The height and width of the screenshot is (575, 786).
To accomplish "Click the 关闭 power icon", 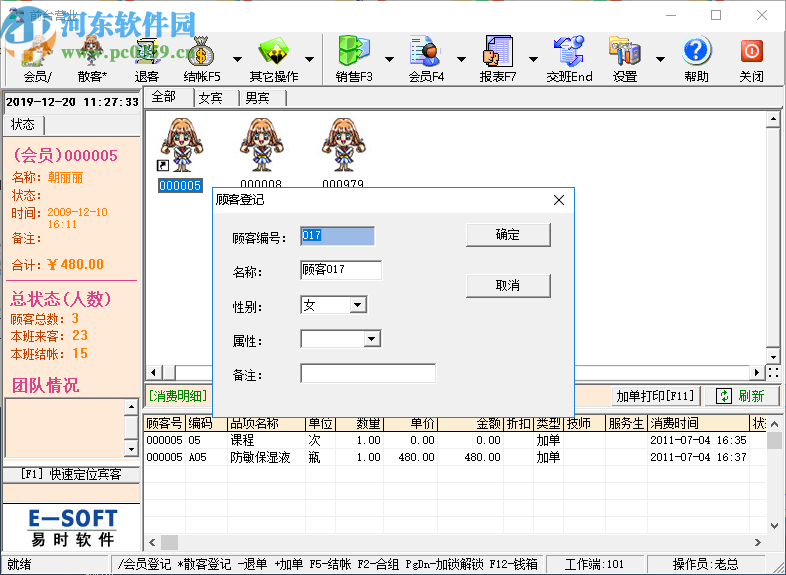I will 751,59.
